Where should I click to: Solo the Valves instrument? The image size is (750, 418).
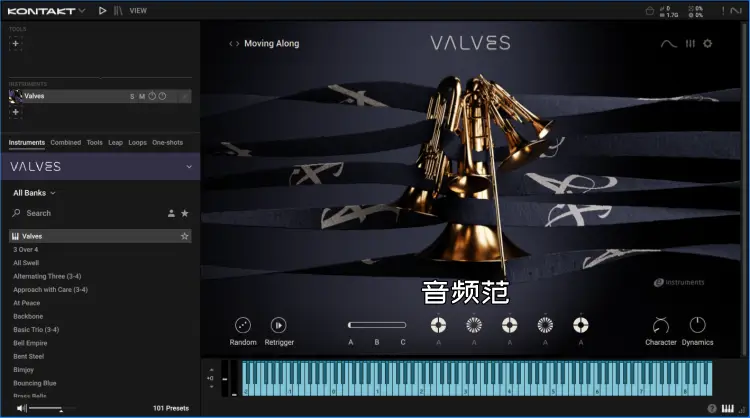(x=132, y=96)
